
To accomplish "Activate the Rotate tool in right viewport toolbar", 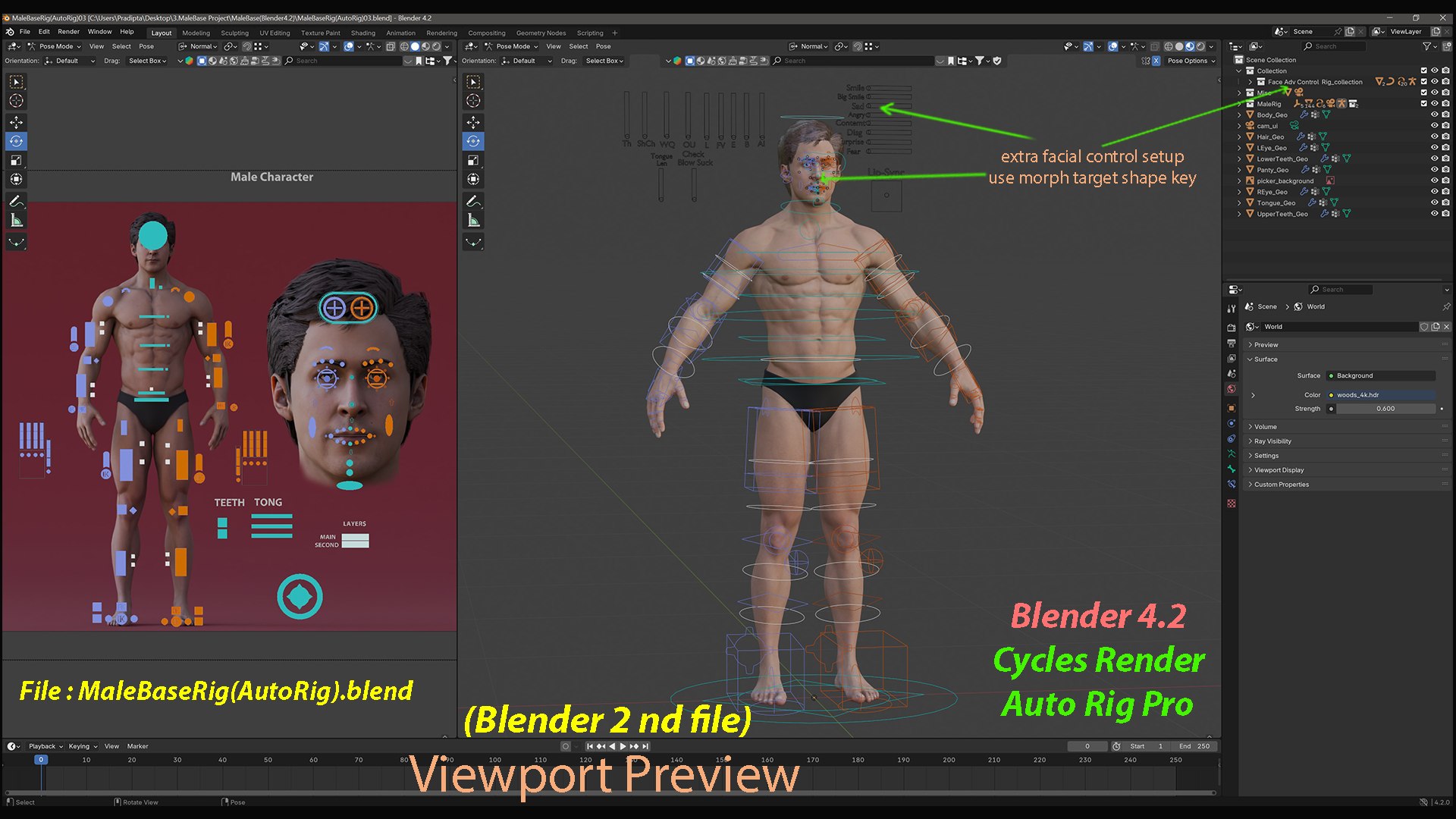I will click(473, 141).
